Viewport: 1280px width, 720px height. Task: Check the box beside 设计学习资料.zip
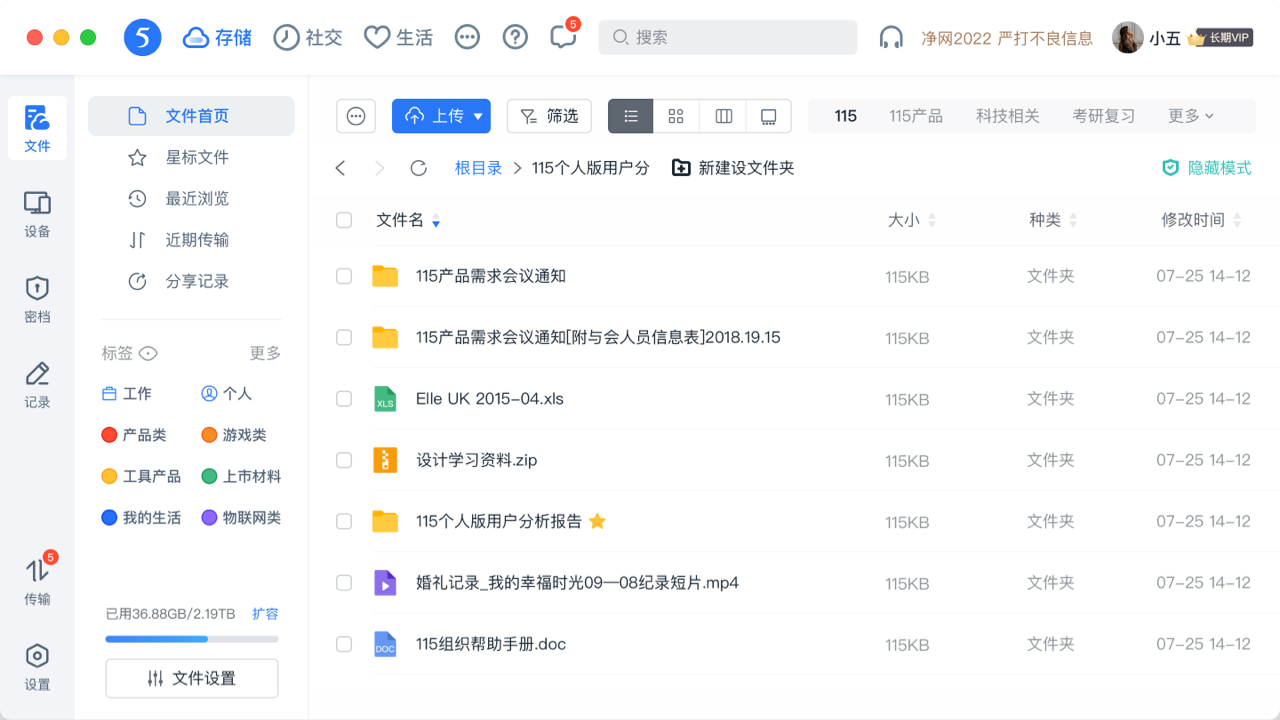pos(344,460)
